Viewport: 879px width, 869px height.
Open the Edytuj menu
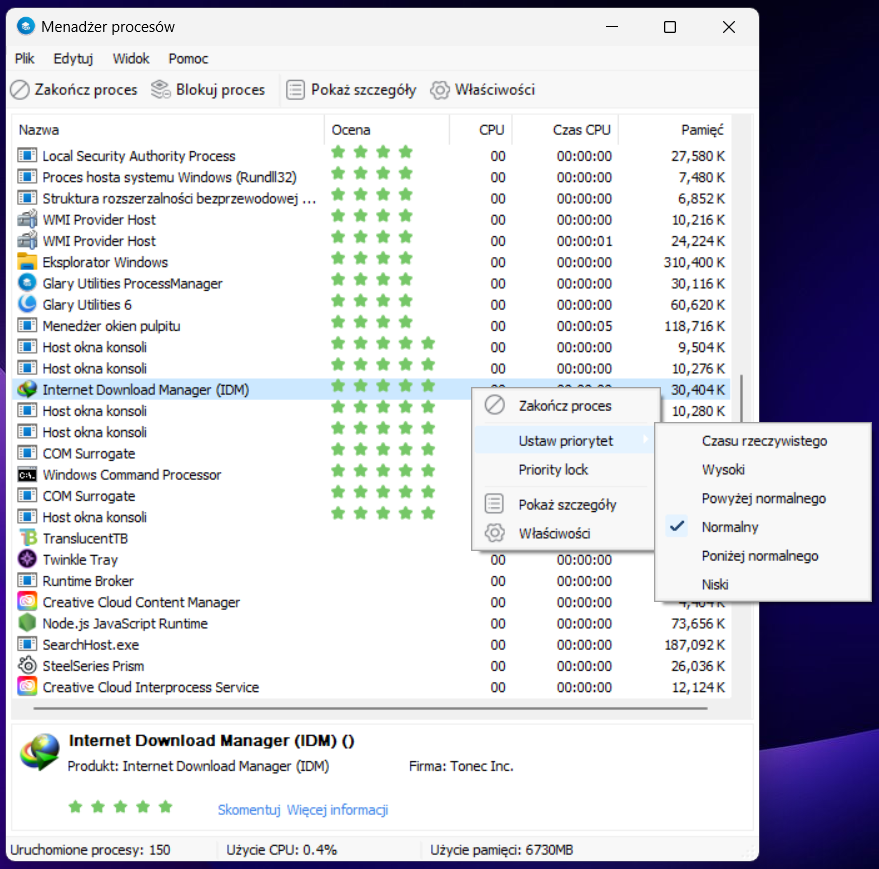click(x=73, y=59)
